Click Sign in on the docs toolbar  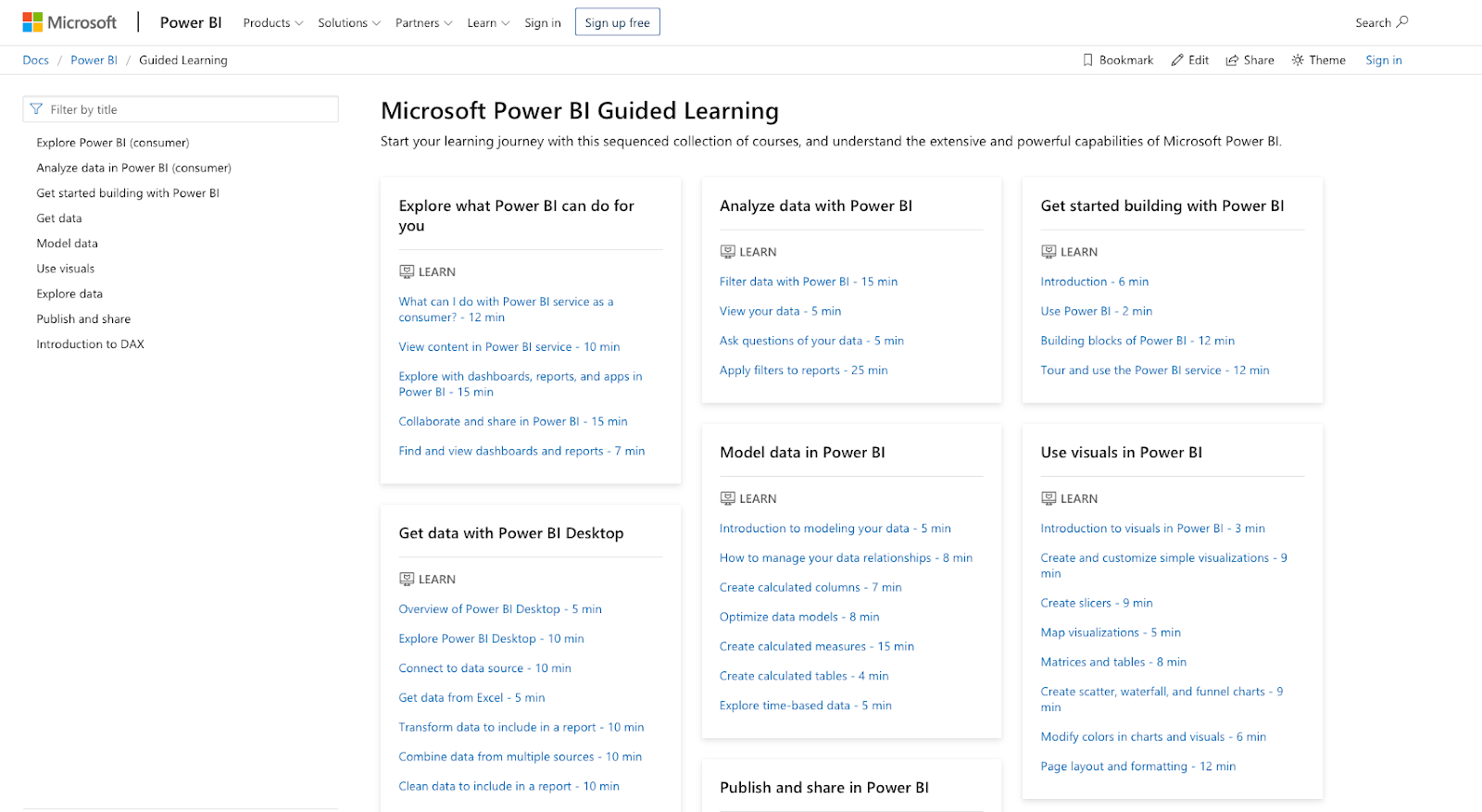[x=1384, y=60]
